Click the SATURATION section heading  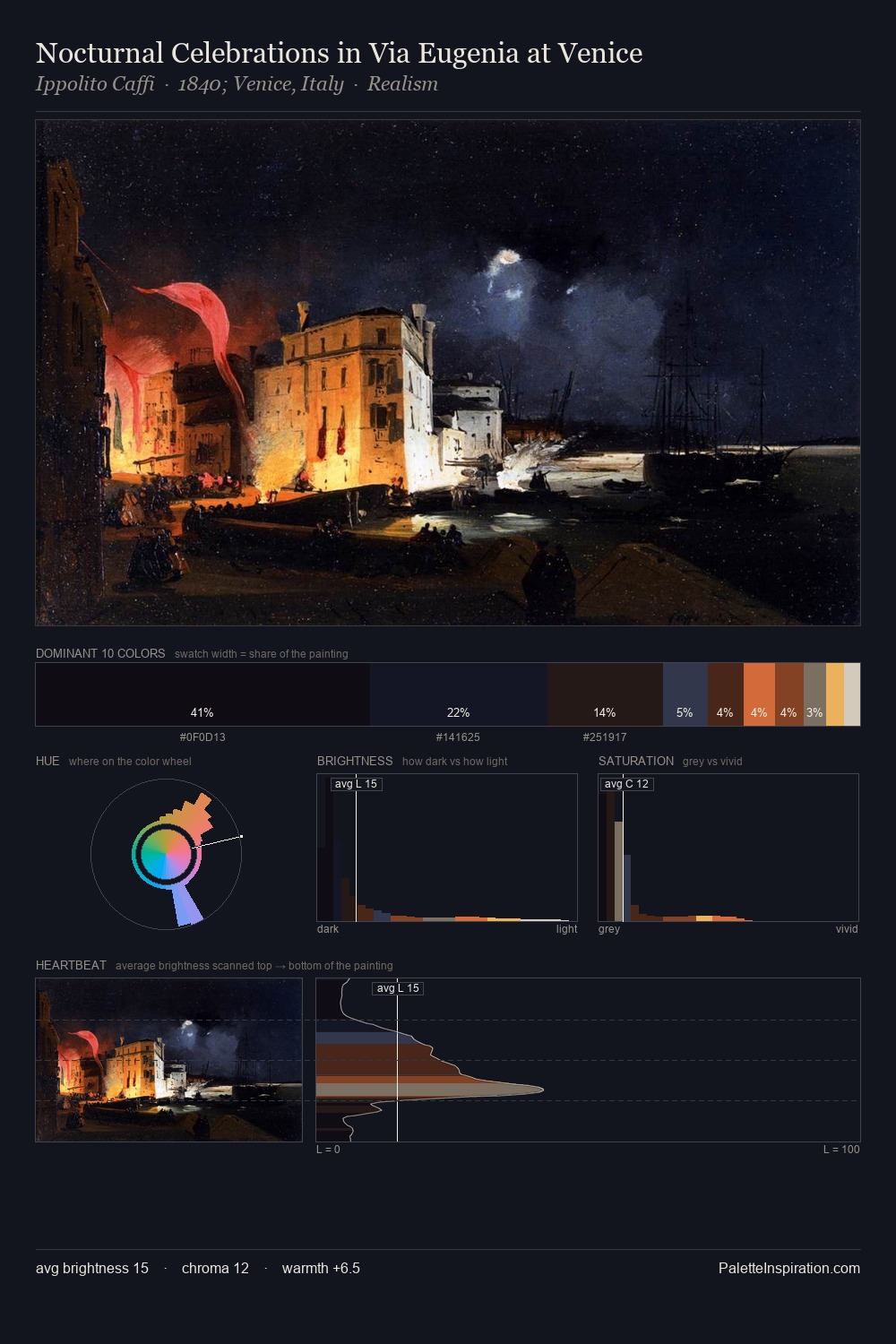coord(636,761)
